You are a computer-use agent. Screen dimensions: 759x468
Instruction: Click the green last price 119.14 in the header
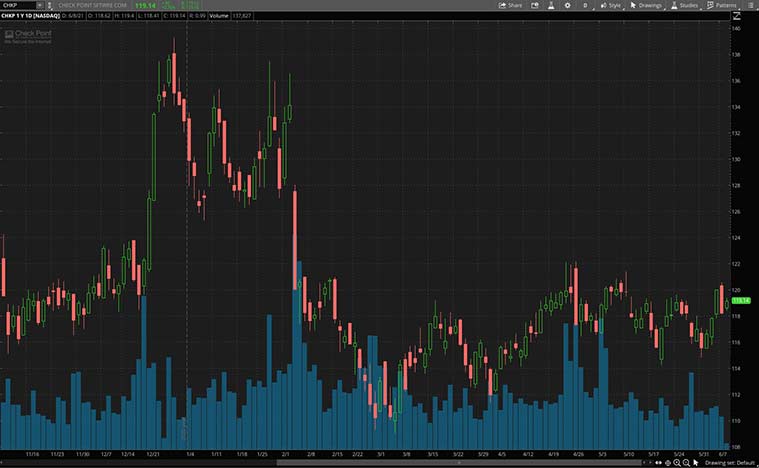(x=145, y=6)
